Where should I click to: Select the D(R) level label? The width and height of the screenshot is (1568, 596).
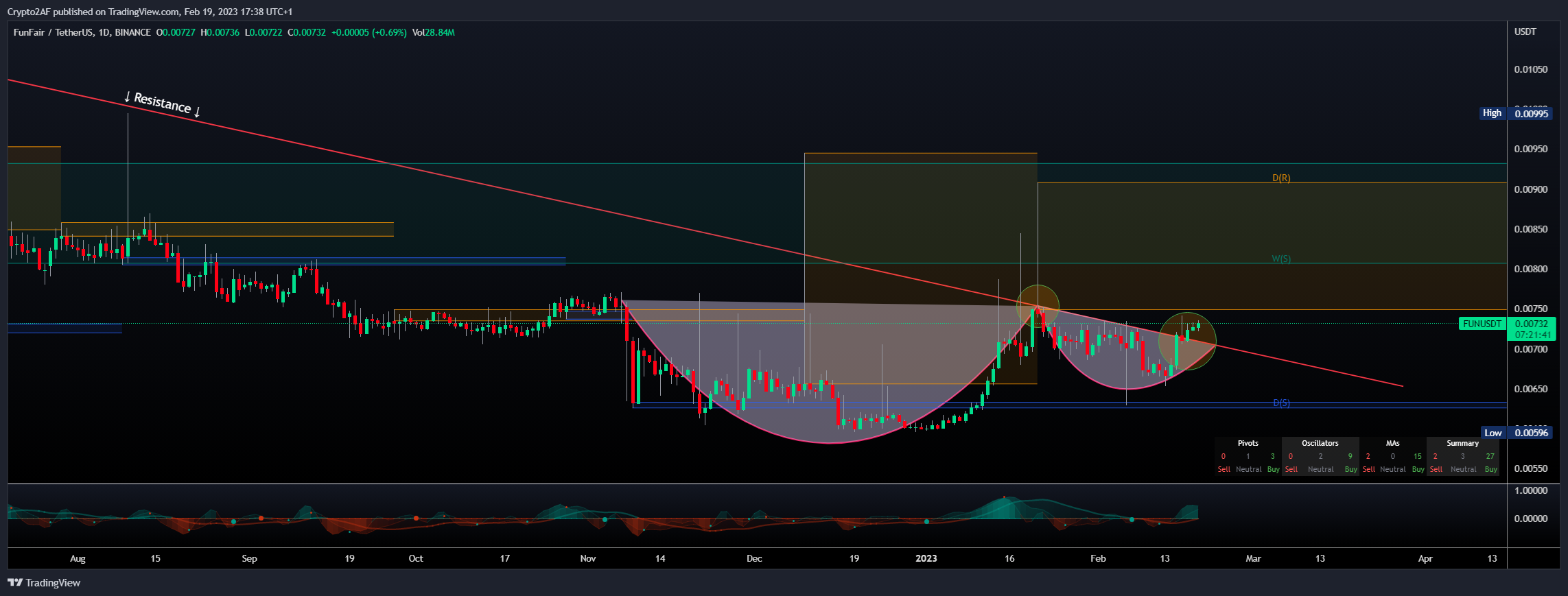coord(1281,178)
